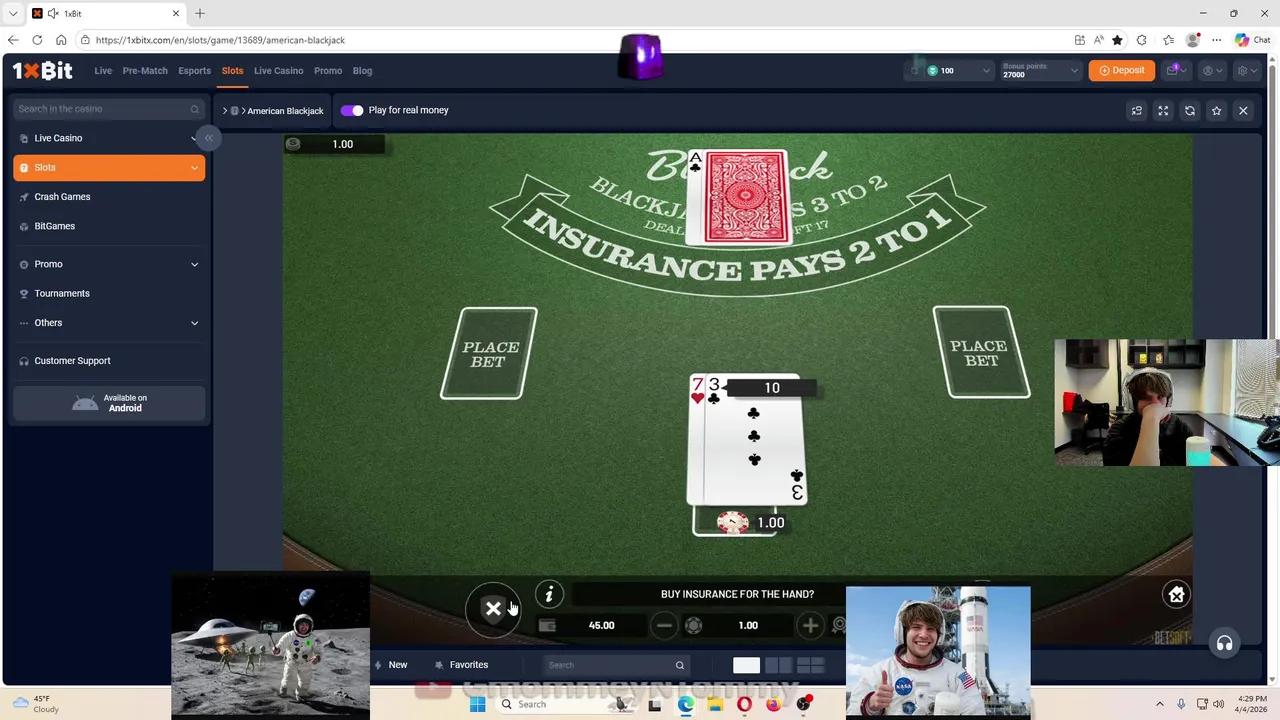1280x720 pixels.
Task: Click the American Blackjack breadcrumb
Action: click(x=285, y=111)
